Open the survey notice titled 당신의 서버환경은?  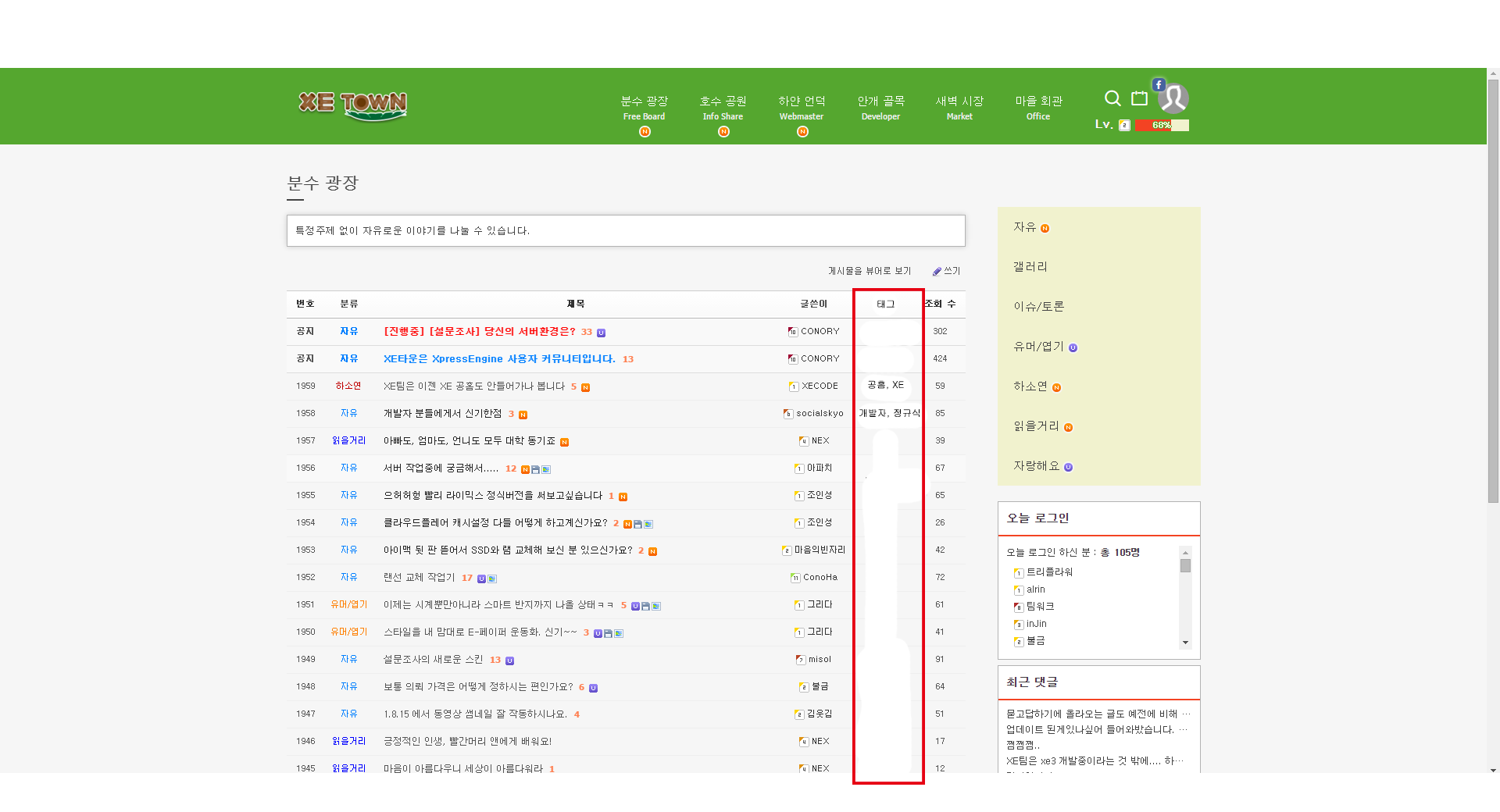[x=482, y=331]
